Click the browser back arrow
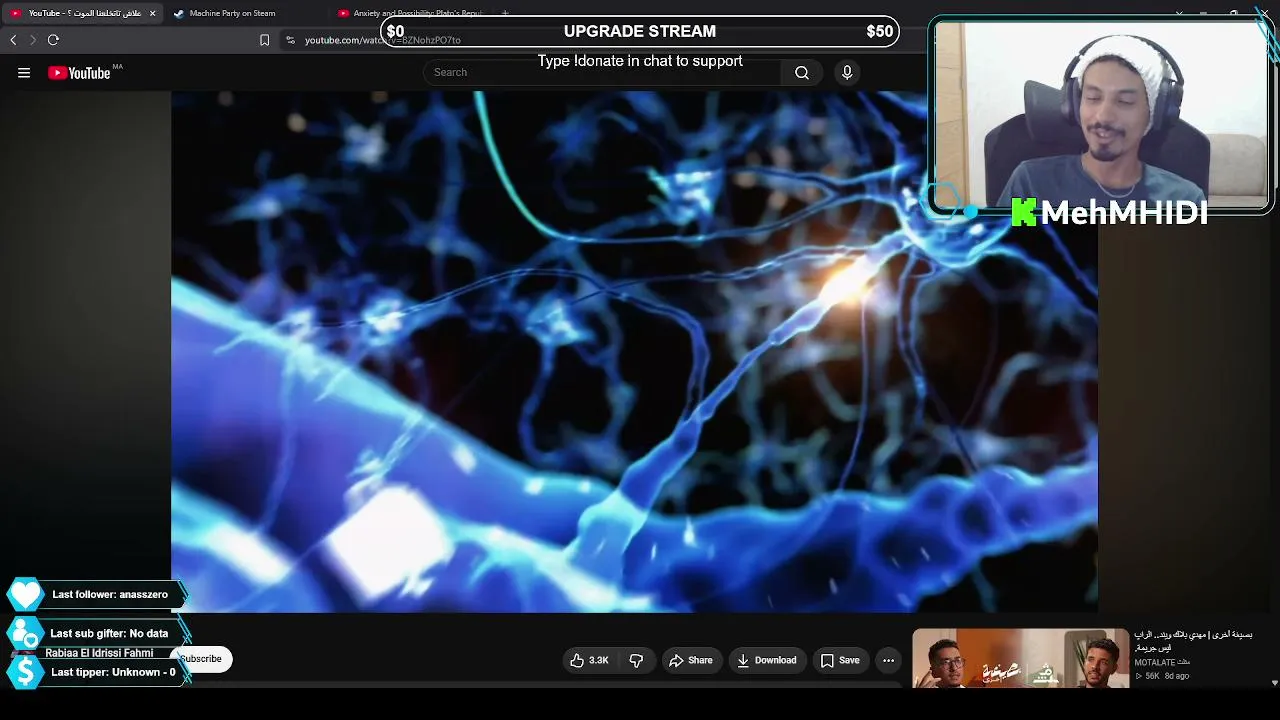Image resolution: width=1280 pixels, height=720 pixels. pos(13,40)
